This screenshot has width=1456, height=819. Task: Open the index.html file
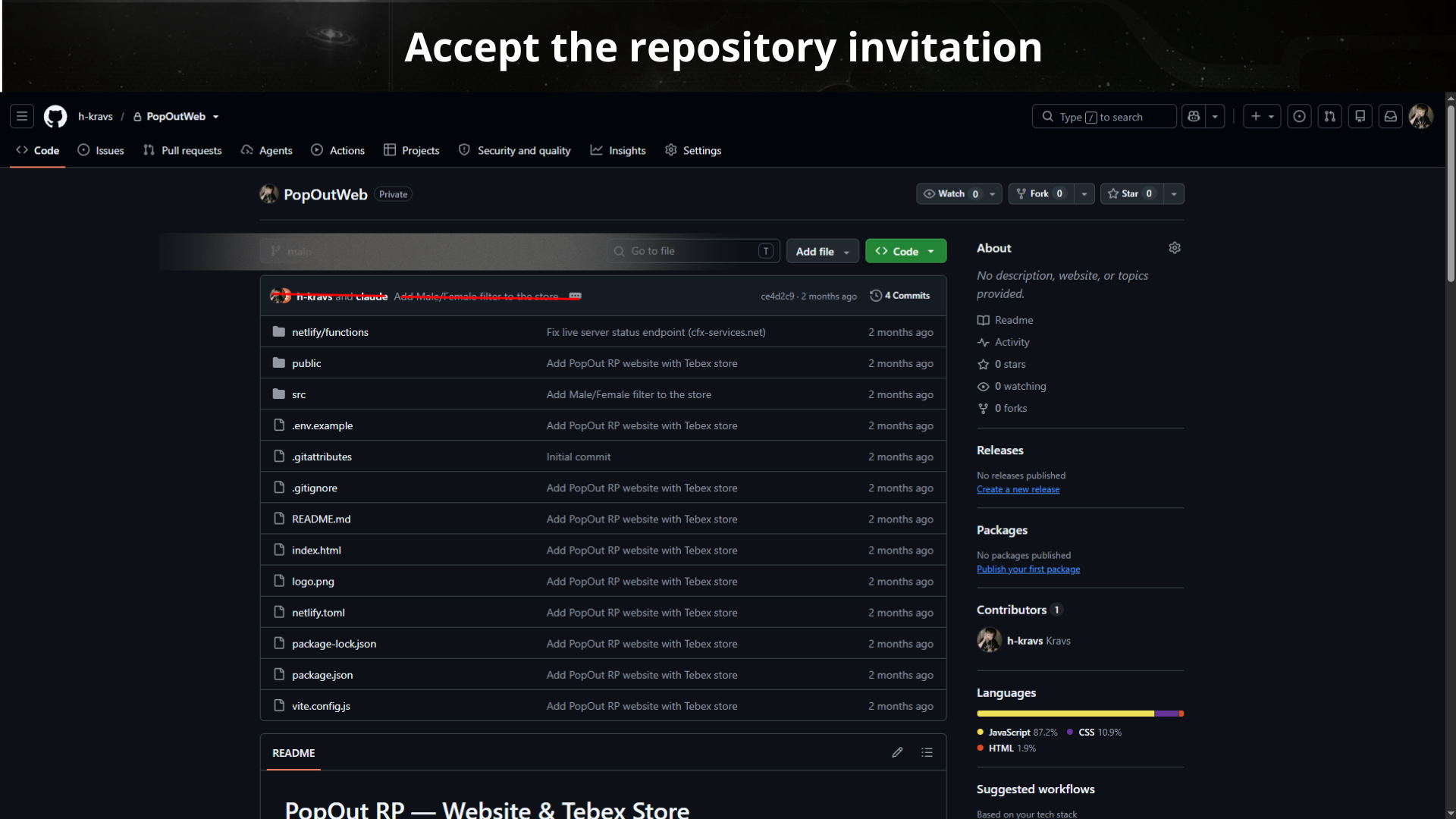[316, 550]
